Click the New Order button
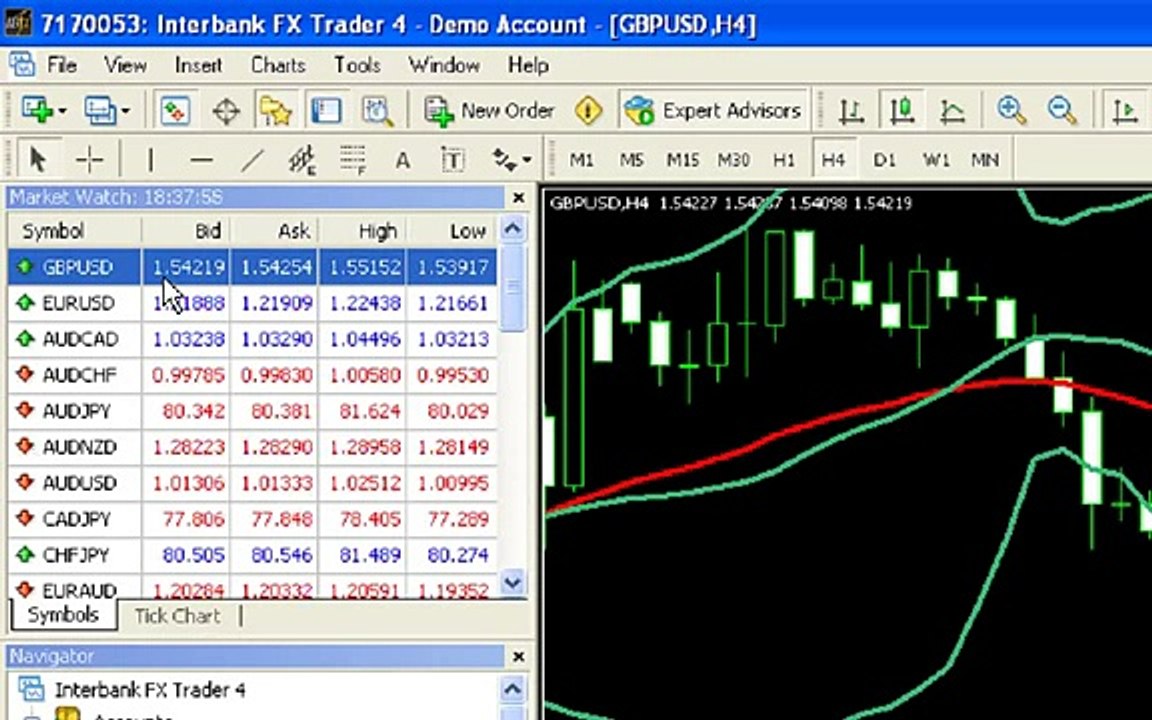The image size is (1152, 720). click(x=489, y=111)
